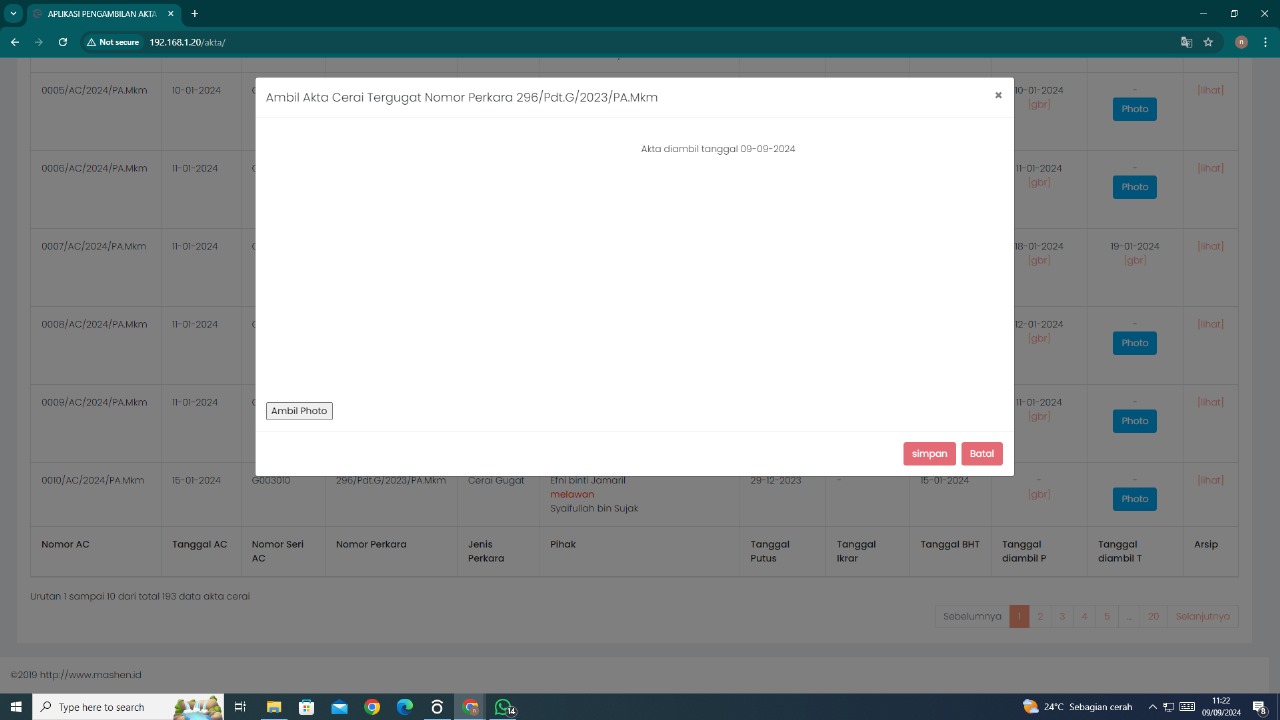This screenshot has height=720, width=1280.
Task: Expand the tab search dropdown arrow
Action: click(x=13, y=14)
